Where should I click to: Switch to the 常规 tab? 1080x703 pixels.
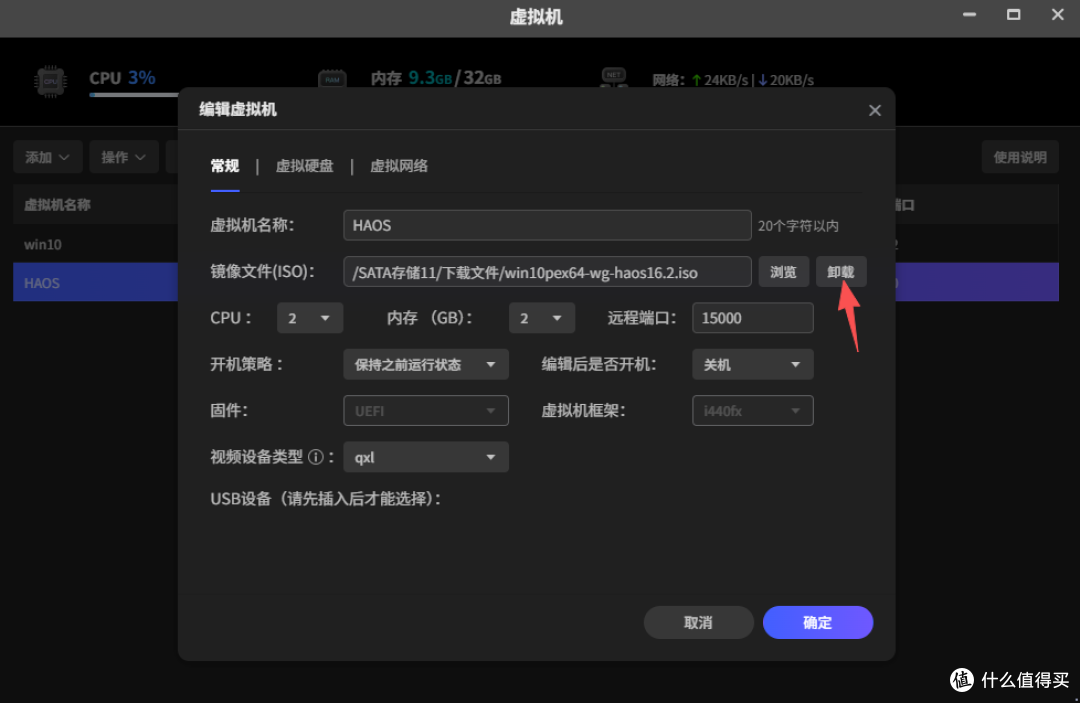(225, 166)
